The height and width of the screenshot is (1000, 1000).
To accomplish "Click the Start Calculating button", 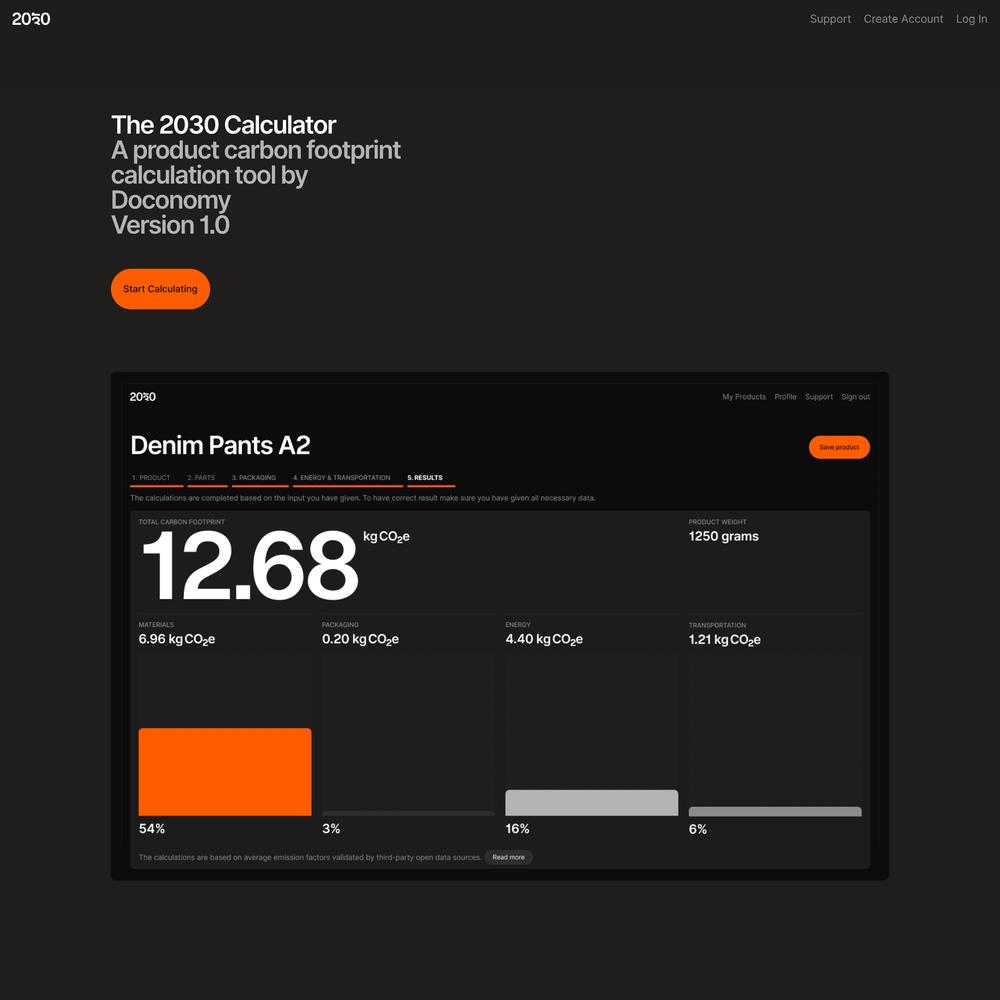I will (x=160, y=289).
